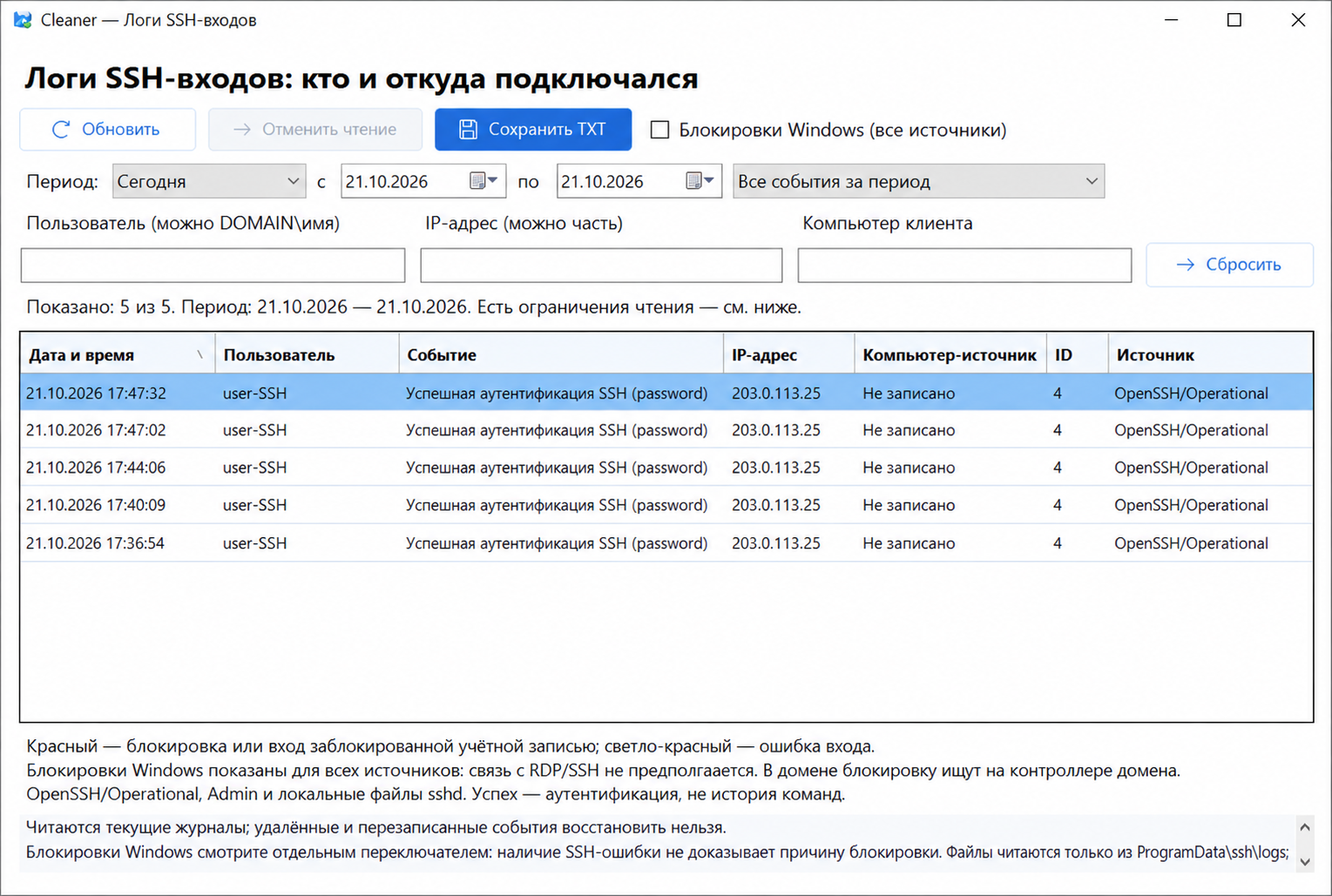Image resolution: width=1332 pixels, height=896 pixels.
Task: Click the Обновить button
Action: tap(108, 130)
